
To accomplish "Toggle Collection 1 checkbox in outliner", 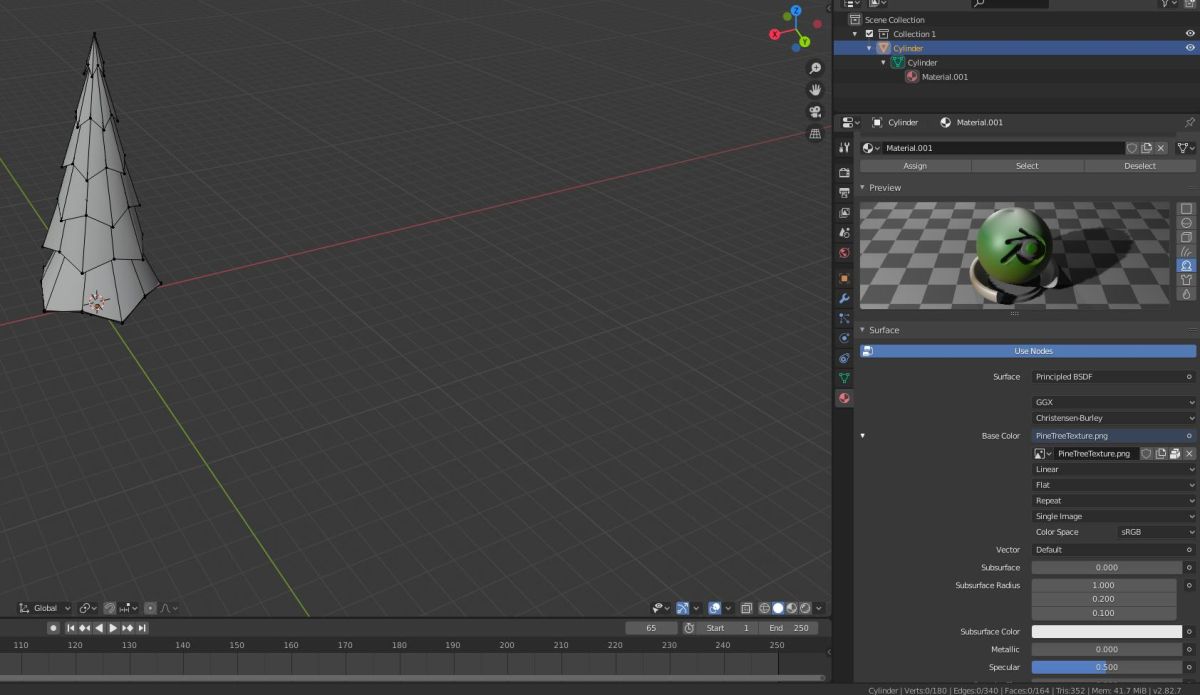I will pos(869,34).
